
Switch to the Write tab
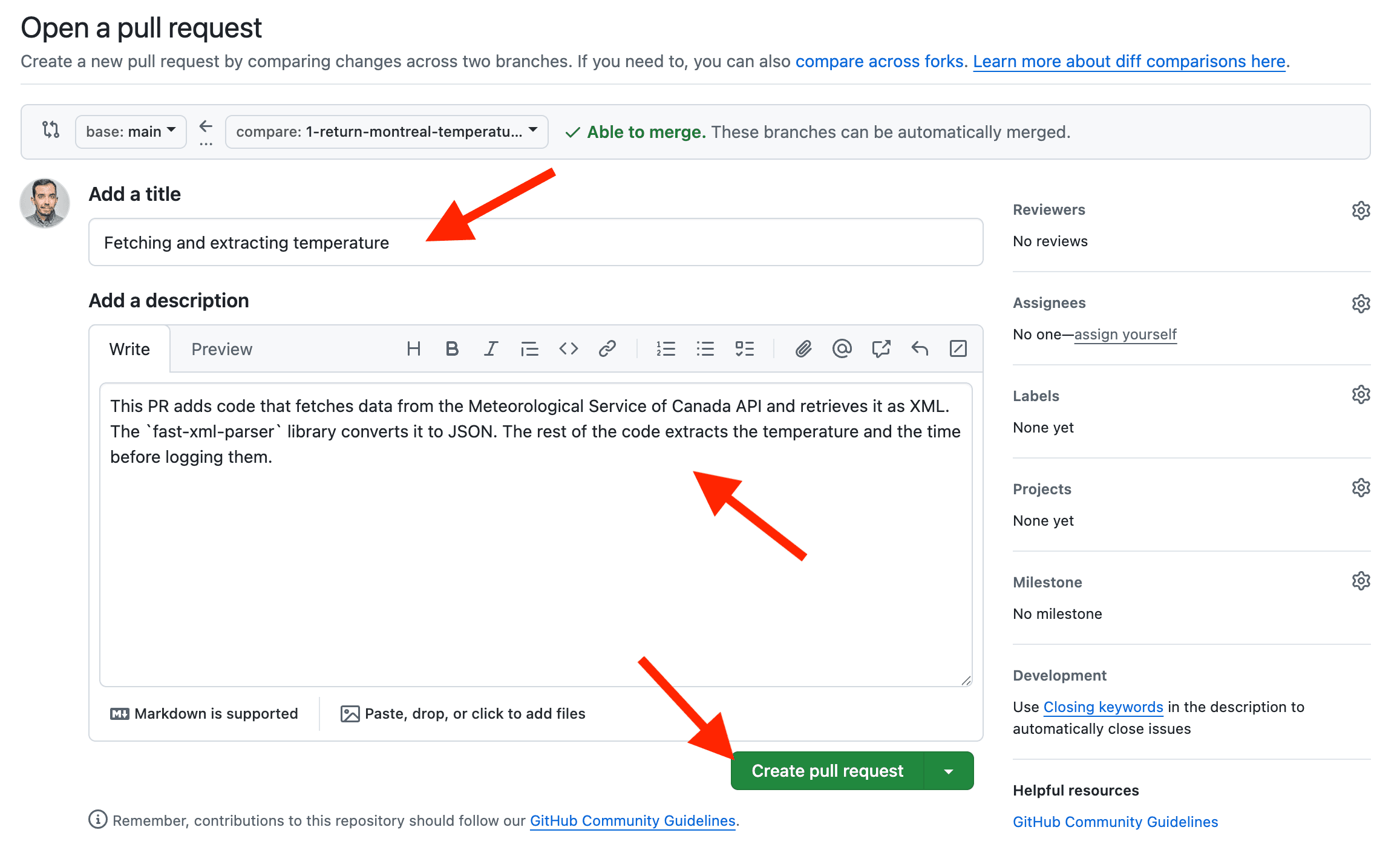pos(129,349)
